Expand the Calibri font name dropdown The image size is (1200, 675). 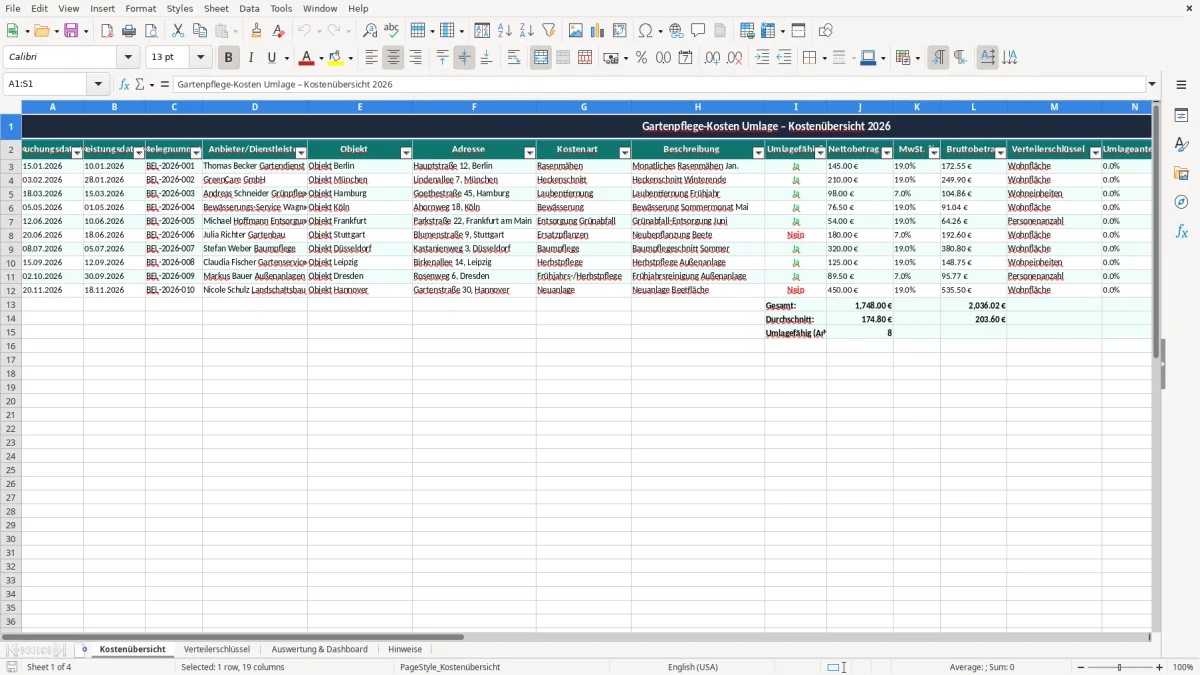point(128,58)
